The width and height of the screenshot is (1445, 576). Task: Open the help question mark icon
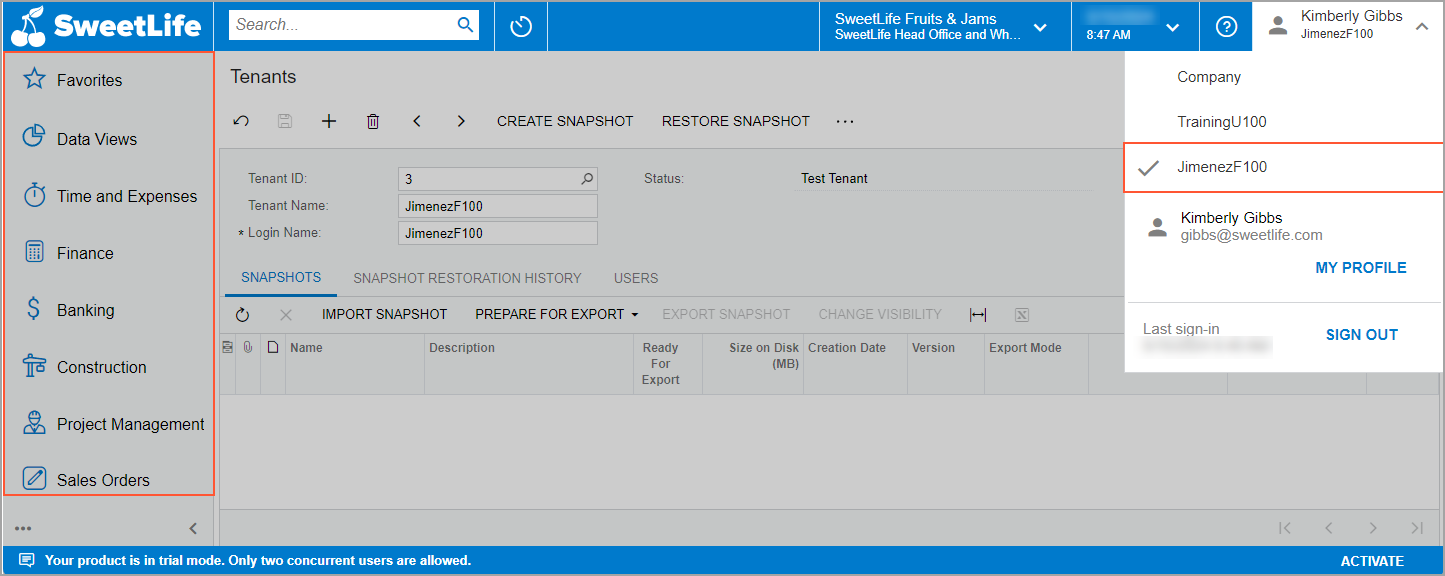click(x=1226, y=27)
